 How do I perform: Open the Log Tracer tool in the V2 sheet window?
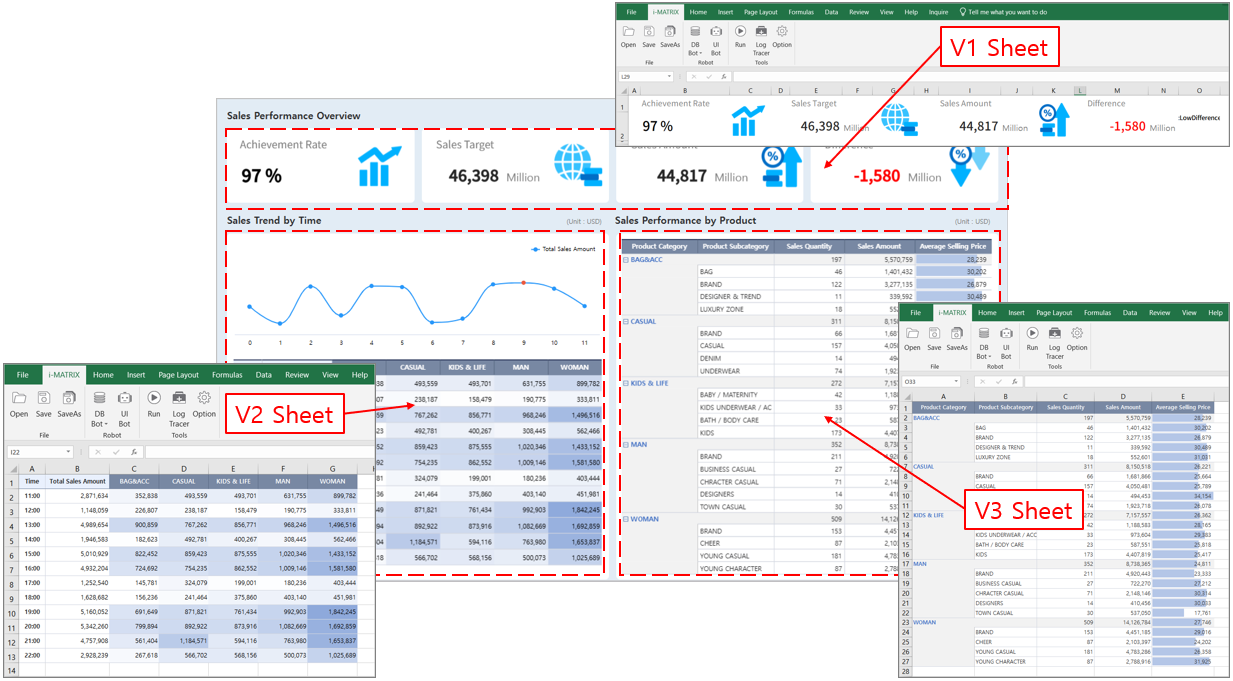click(179, 398)
